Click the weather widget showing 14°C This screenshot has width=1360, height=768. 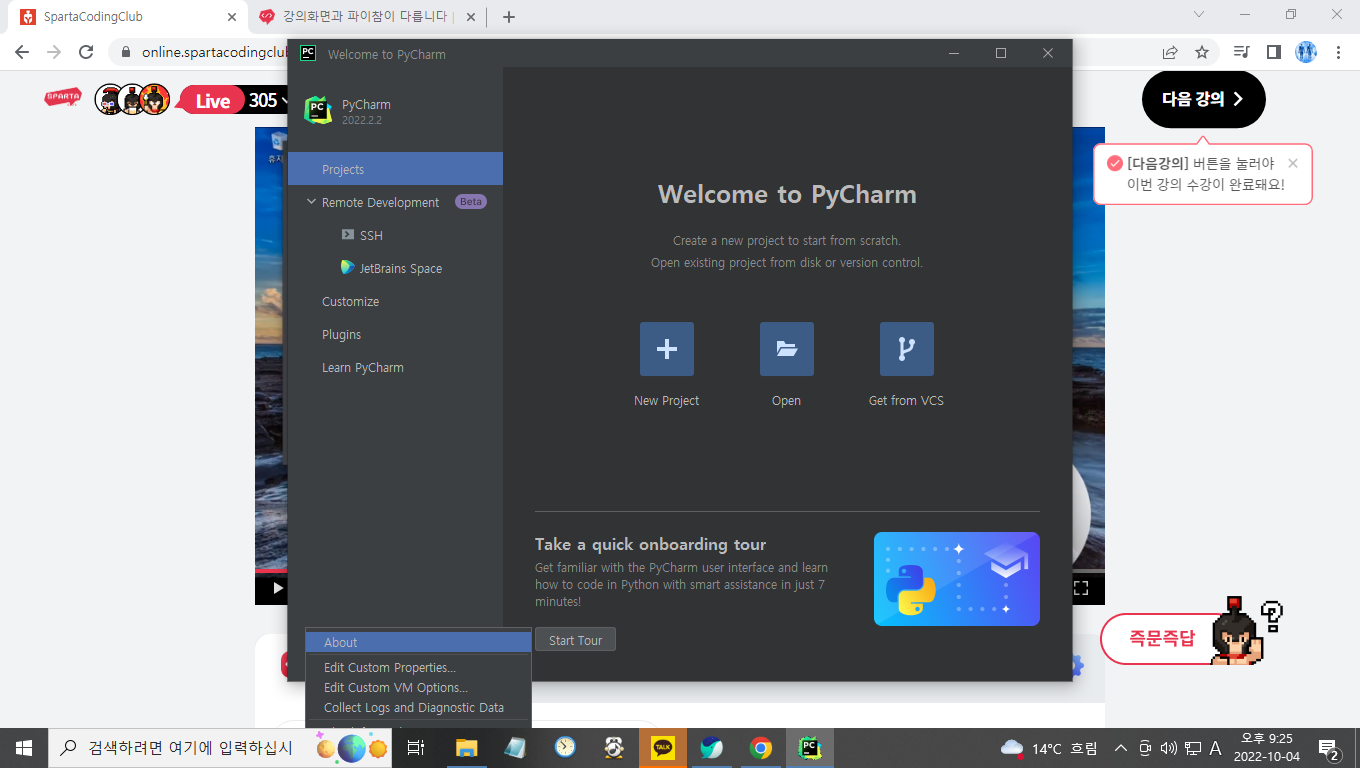(x=1048, y=748)
